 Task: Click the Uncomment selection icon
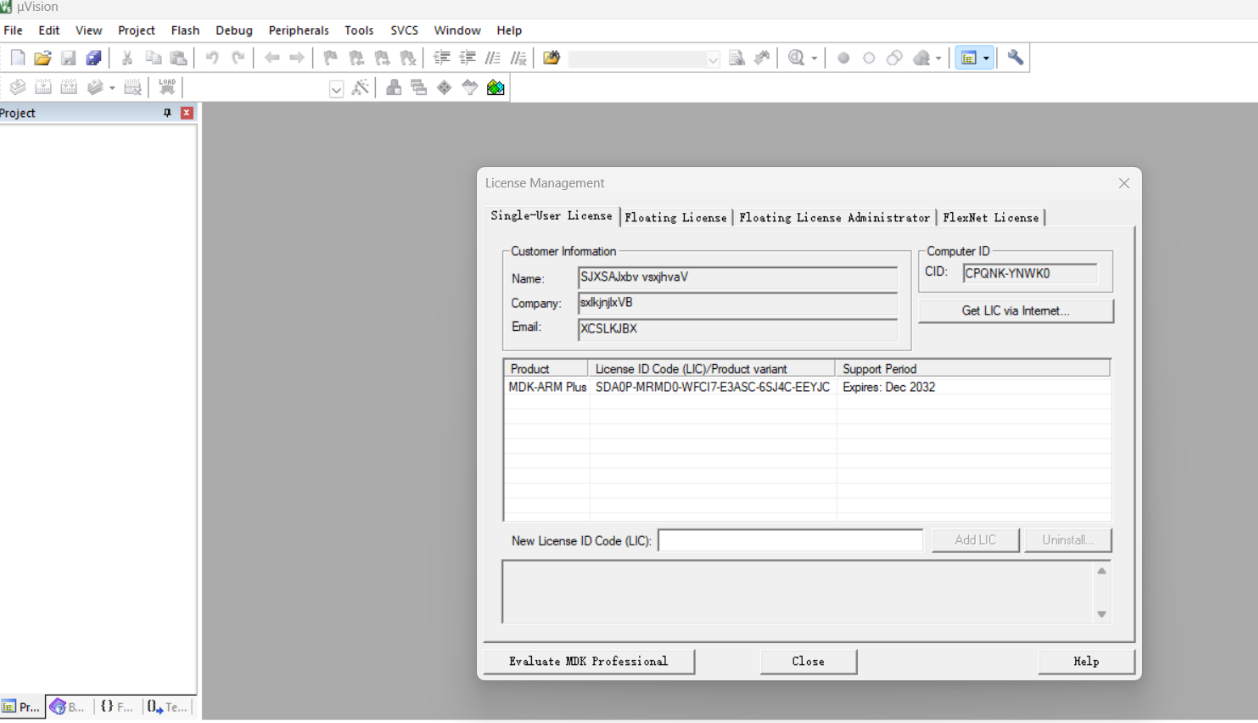(x=517, y=58)
